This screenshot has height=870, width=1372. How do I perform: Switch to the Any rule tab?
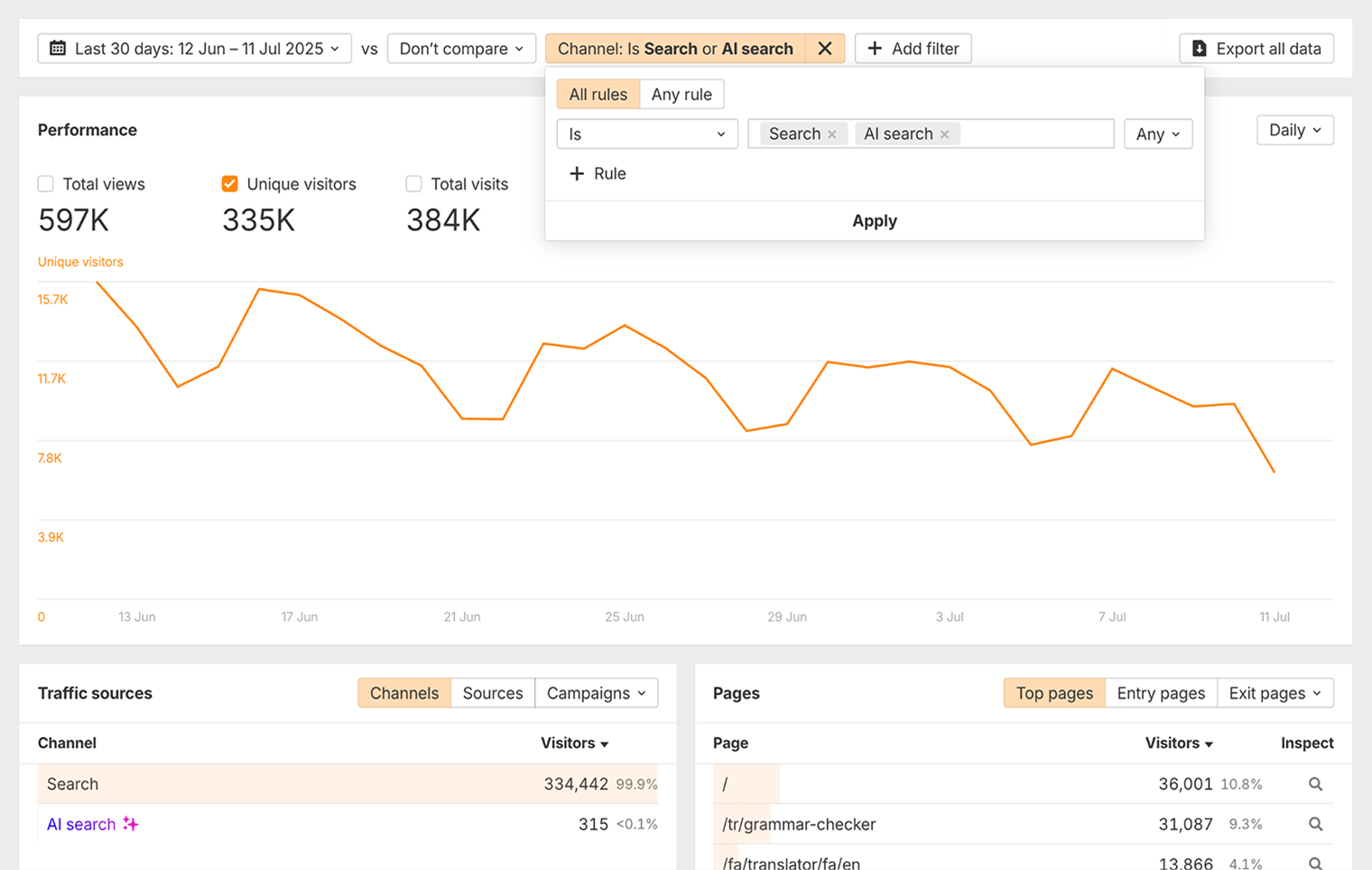681,94
